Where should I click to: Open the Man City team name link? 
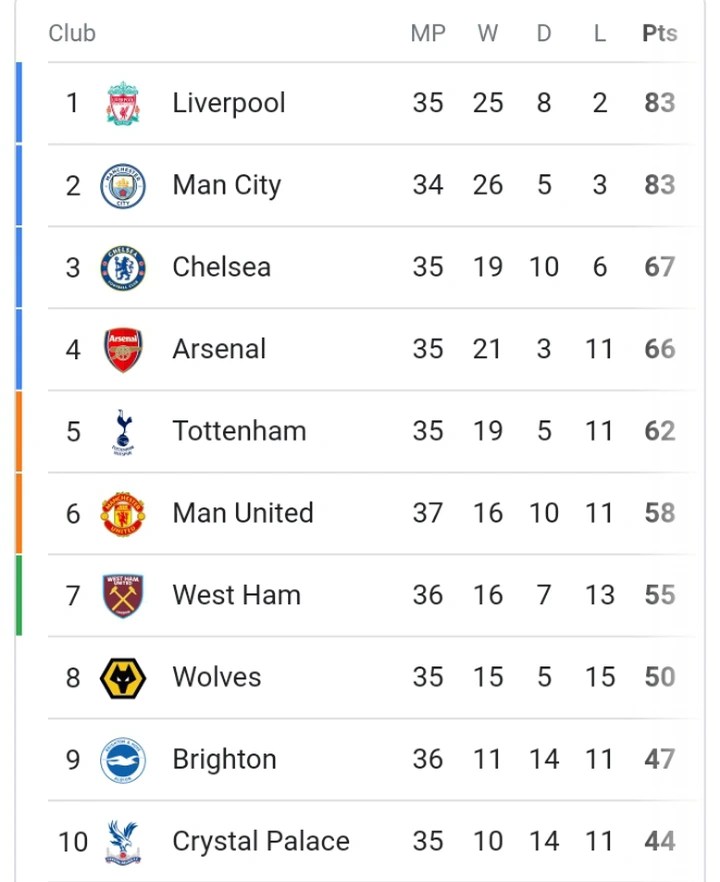(227, 185)
